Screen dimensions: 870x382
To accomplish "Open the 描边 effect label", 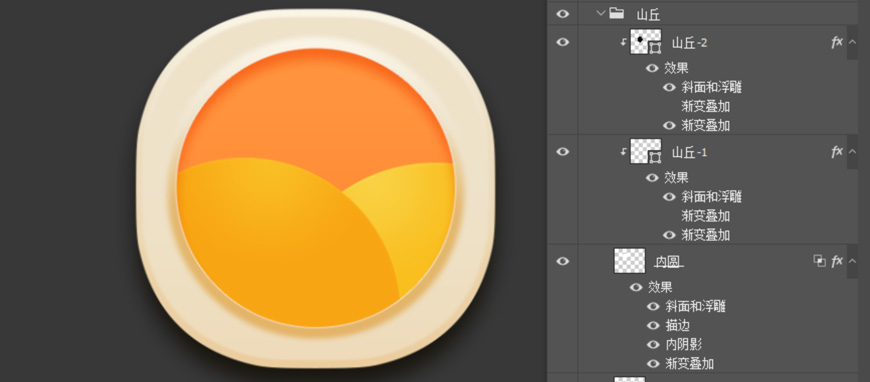I will (x=677, y=325).
